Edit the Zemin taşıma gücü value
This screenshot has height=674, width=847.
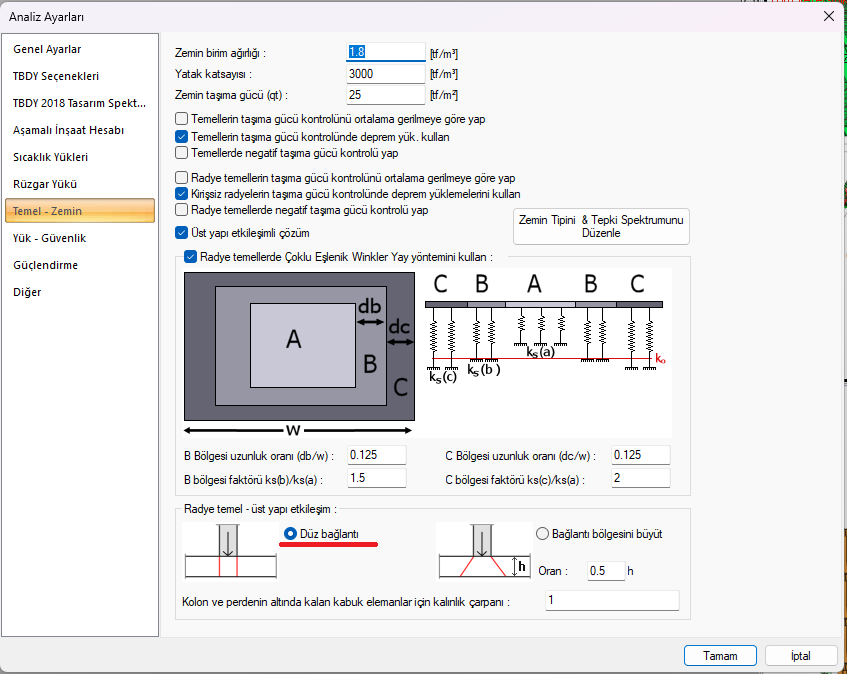pos(385,95)
